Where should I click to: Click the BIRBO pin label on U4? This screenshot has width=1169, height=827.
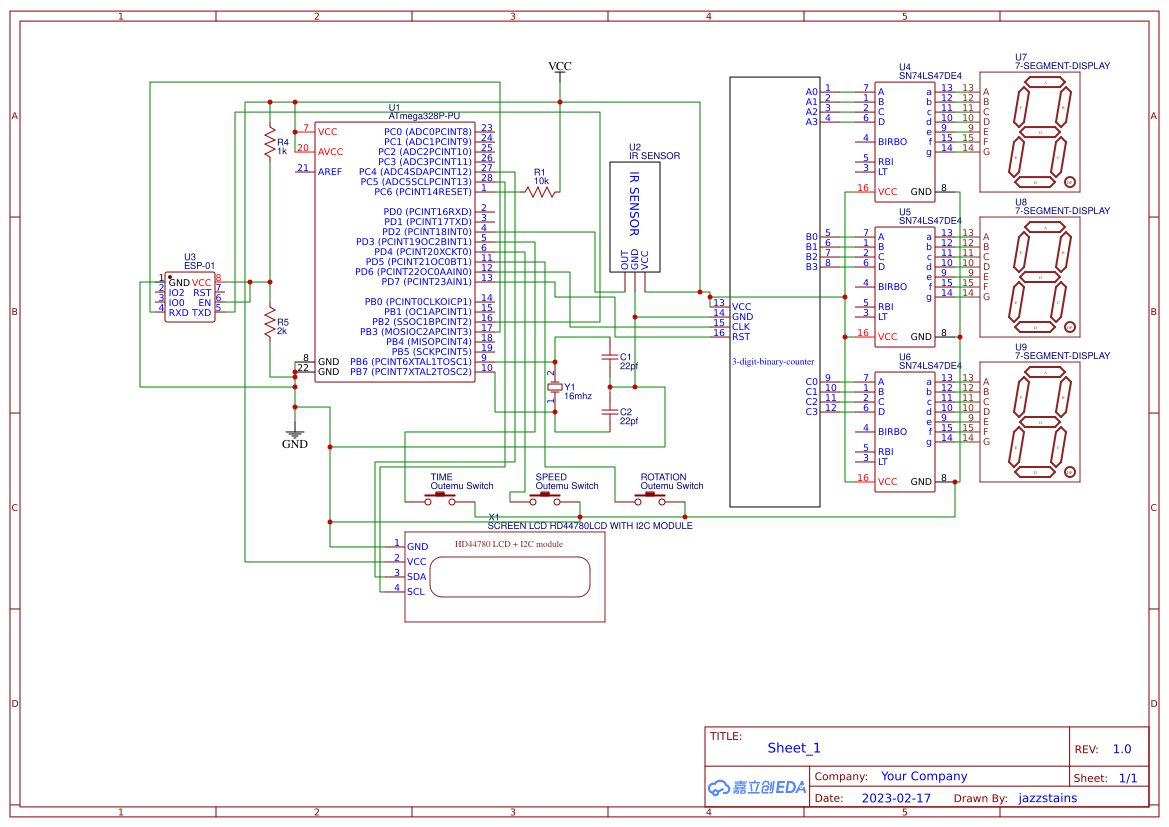(892, 142)
